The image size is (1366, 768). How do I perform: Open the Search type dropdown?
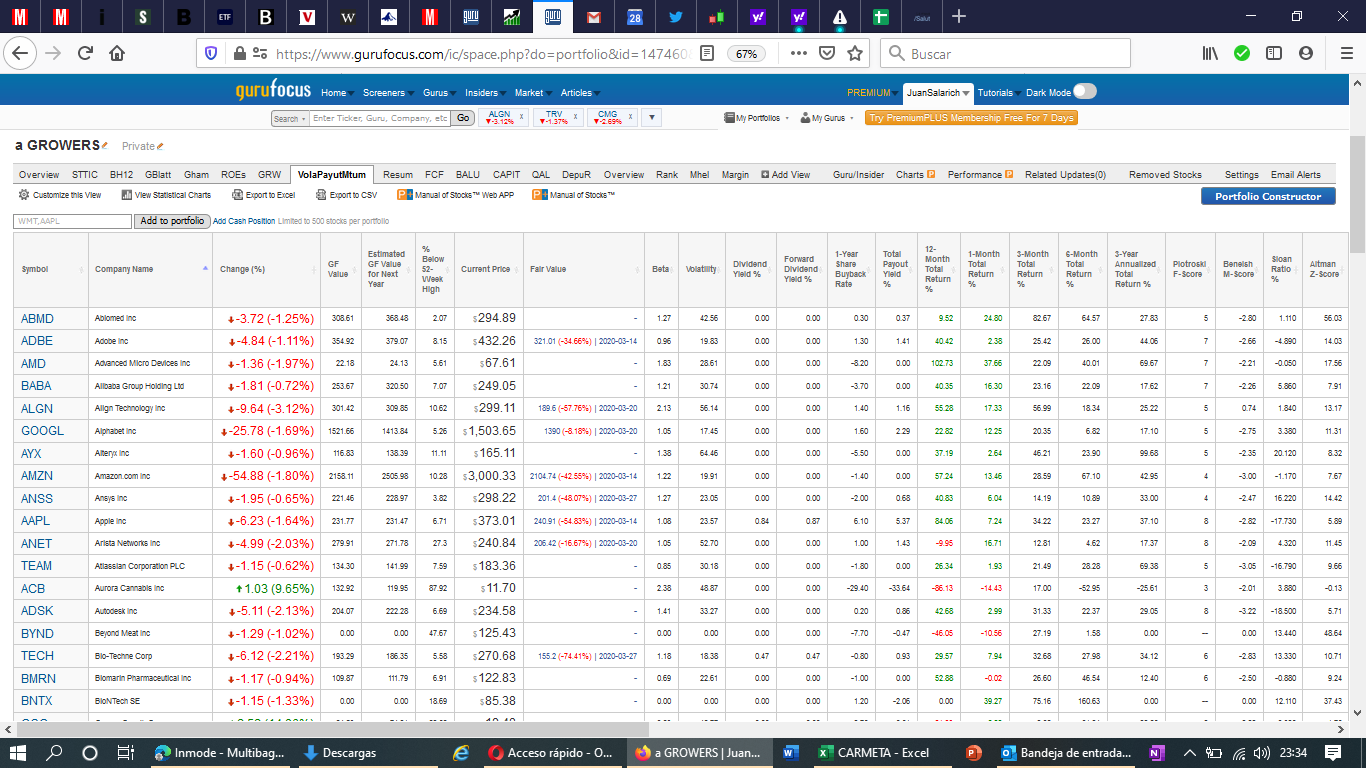point(289,118)
